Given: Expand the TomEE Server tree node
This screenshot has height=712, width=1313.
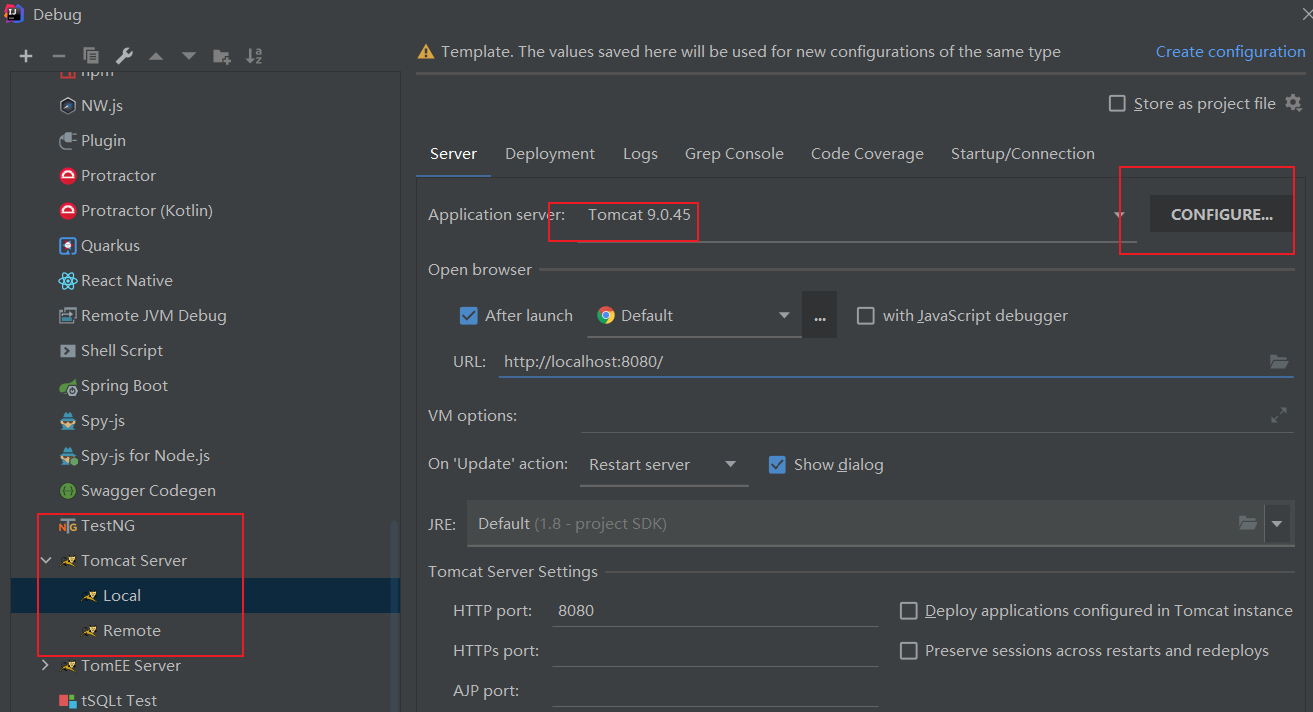Looking at the screenshot, I should click(x=45, y=665).
